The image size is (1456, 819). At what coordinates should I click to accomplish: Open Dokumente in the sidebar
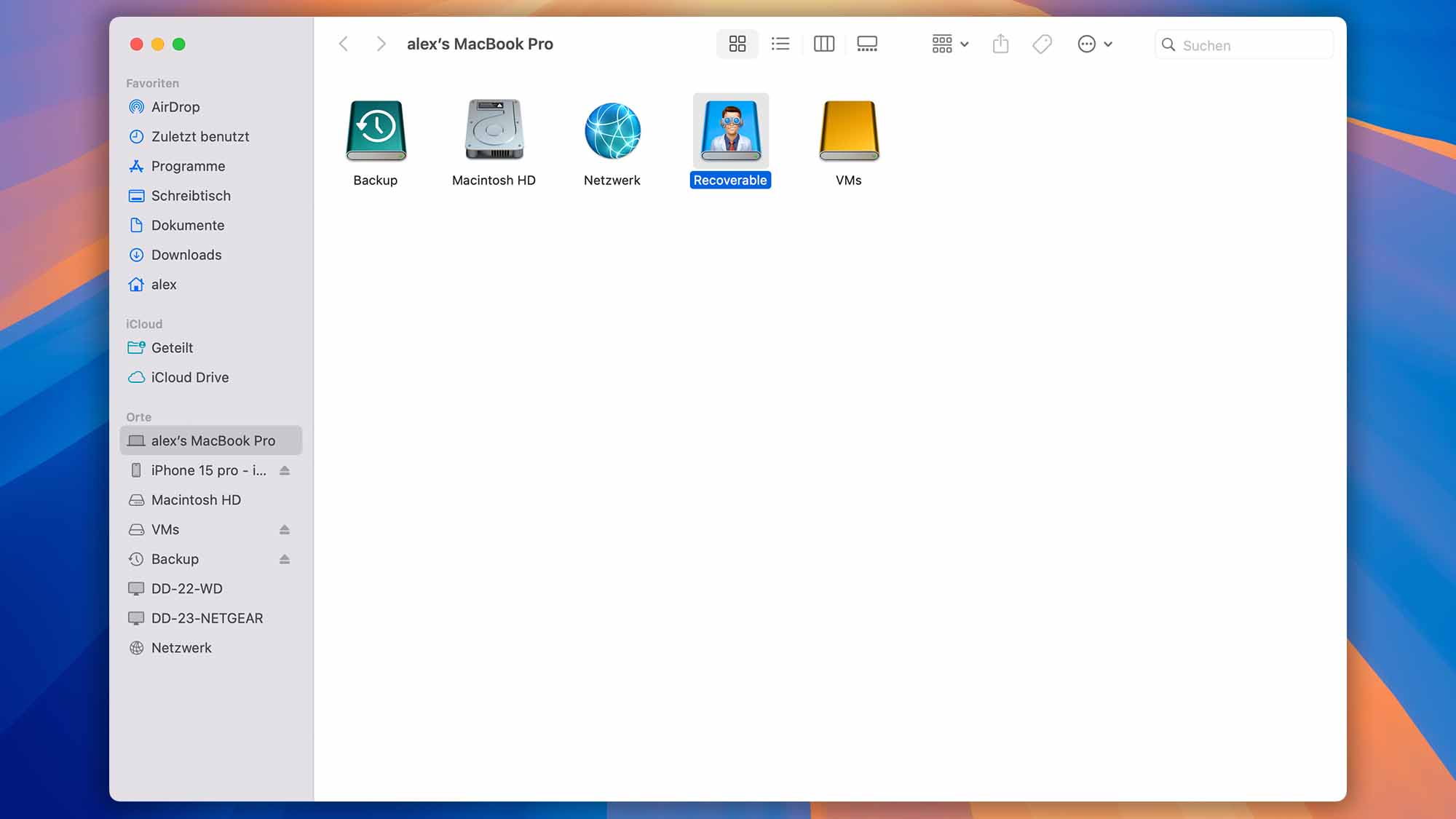tap(211, 226)
